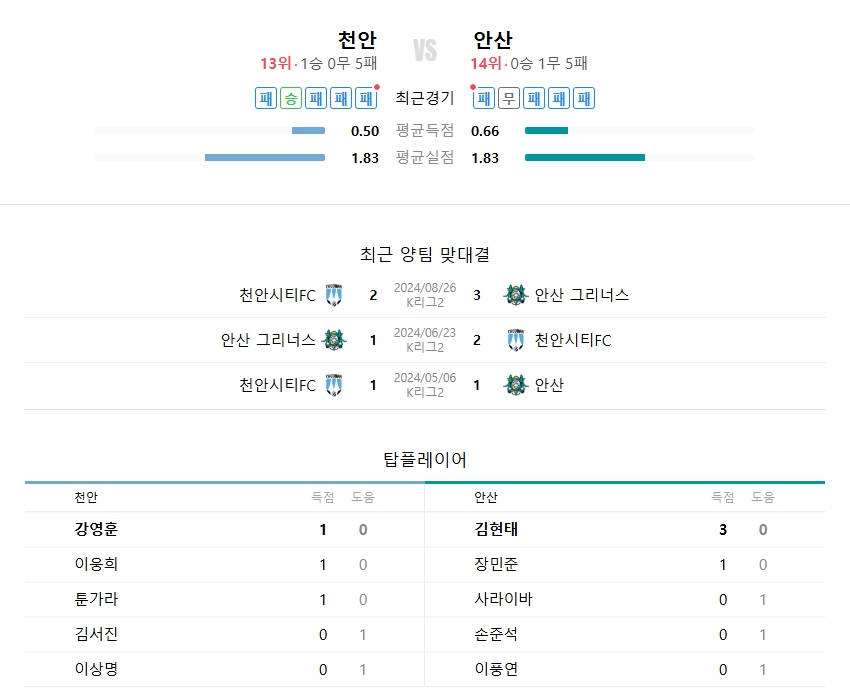The image size is (850, 692).
Task: Click player name 툰가라
Action: click(96, 600)
